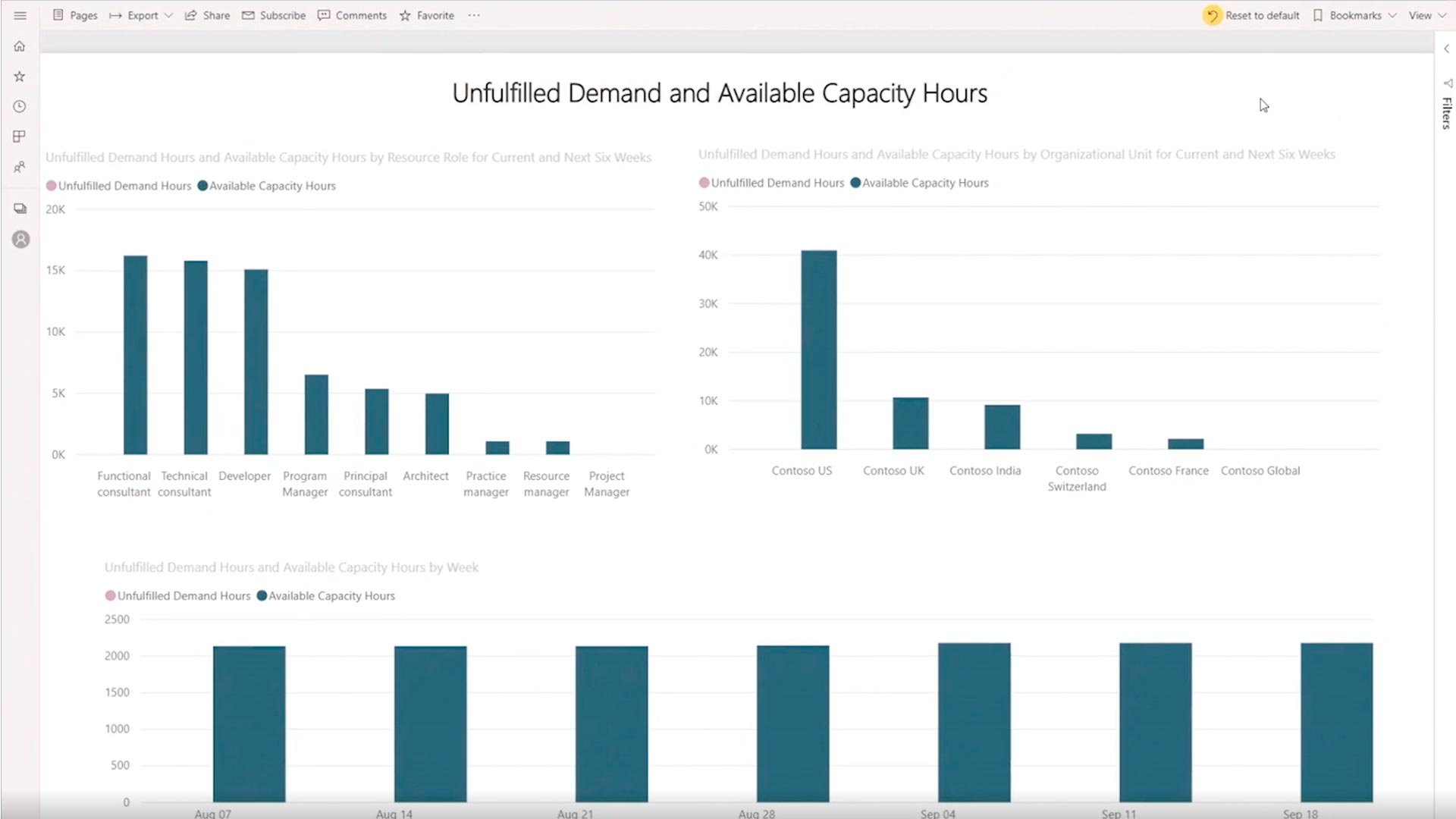Click the Contoso US capacity bar

pos(819,350)
